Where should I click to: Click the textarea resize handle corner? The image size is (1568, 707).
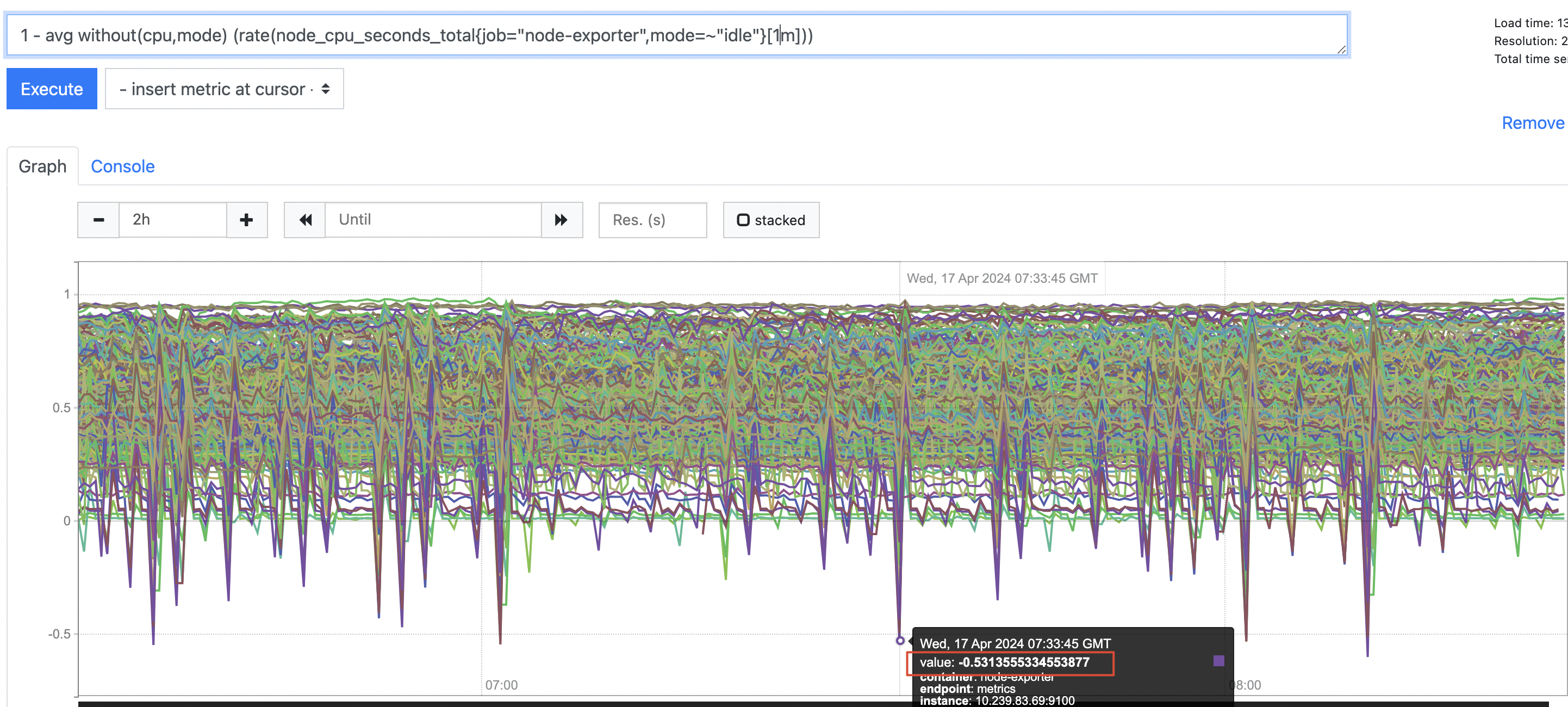click(1341, 50)
